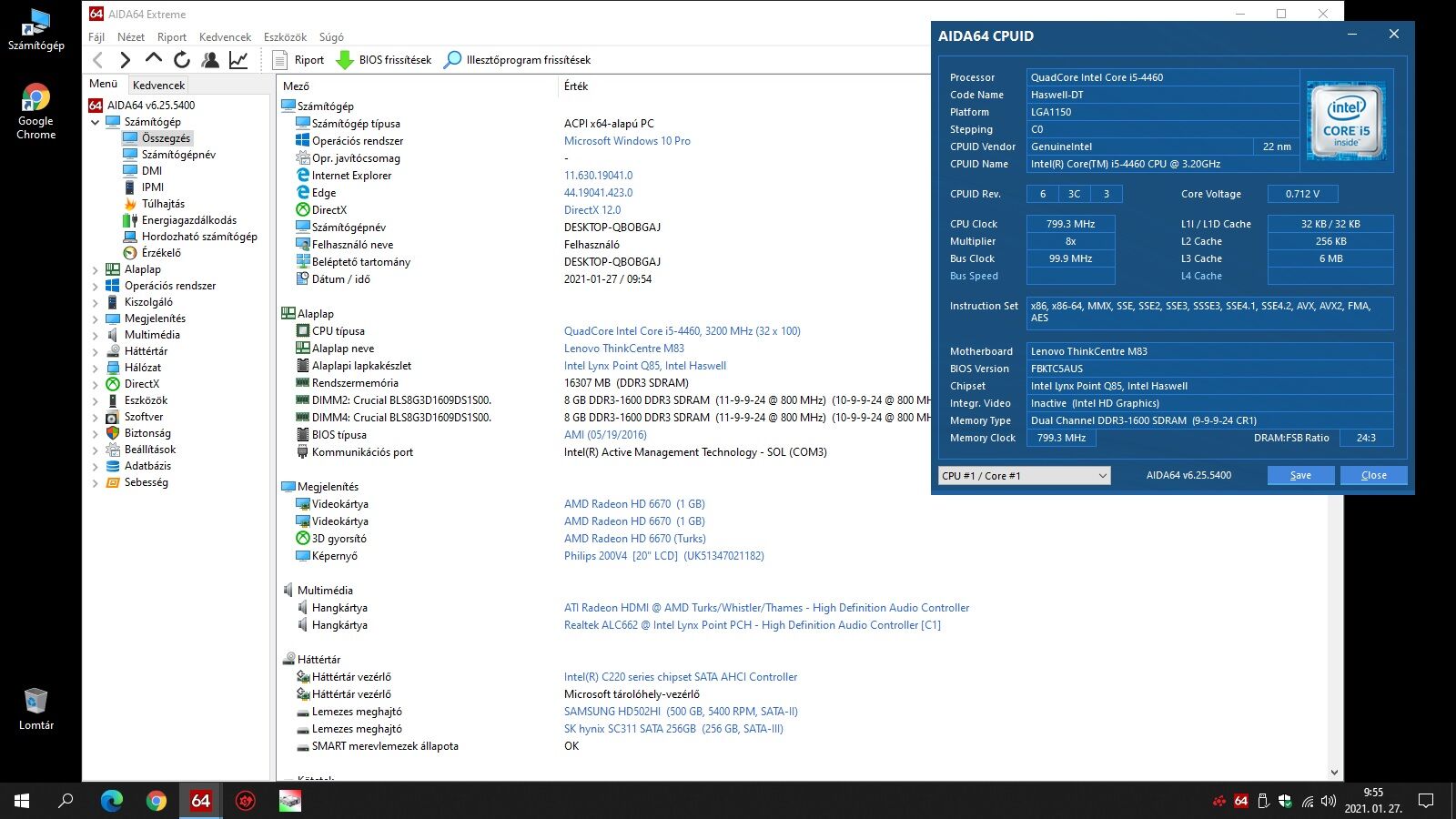Open the Számítógép desktop shortcut
This screenshot has height=819, width=1456.
36,29
